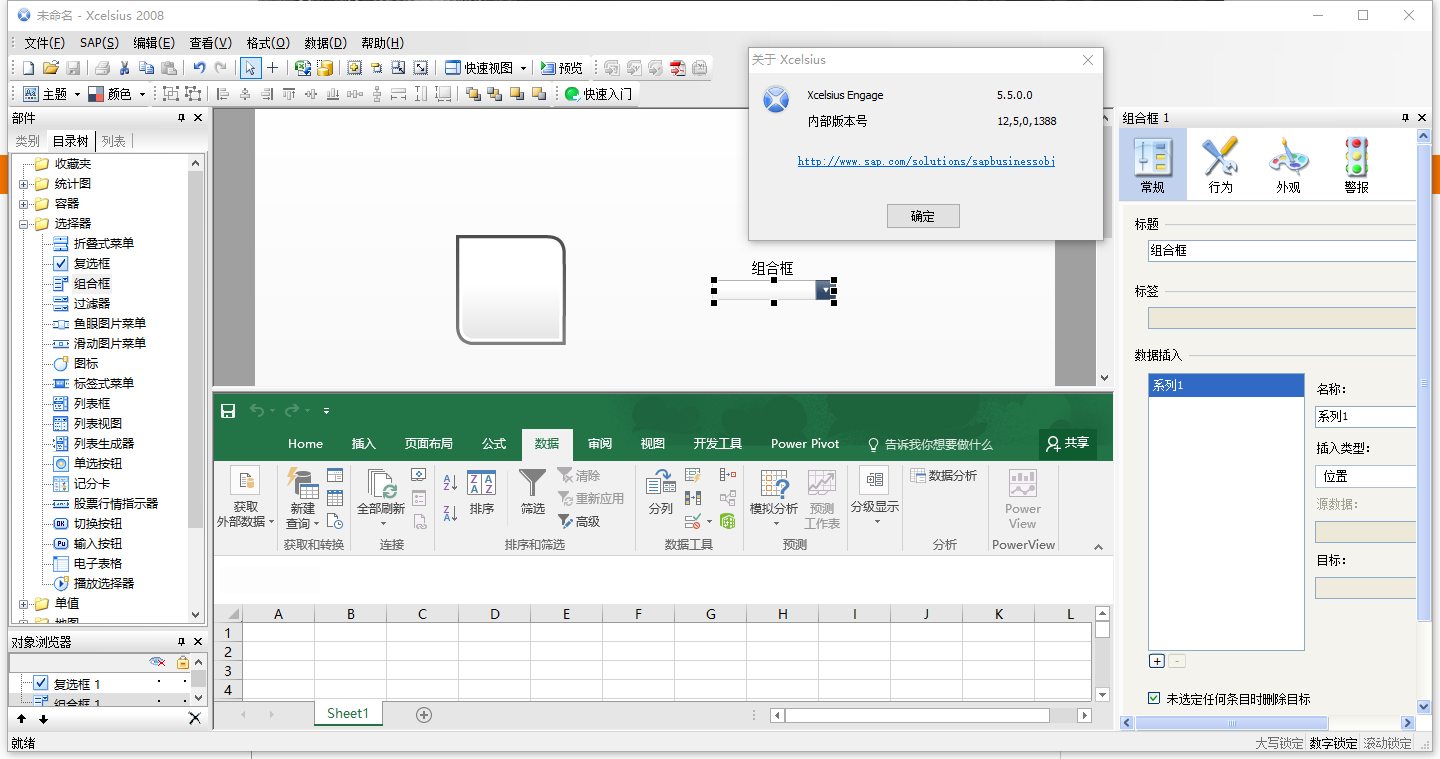Click the lock icon in object browser header
This screenshot has height=759, width=1440.
click(x=183, y=662)
